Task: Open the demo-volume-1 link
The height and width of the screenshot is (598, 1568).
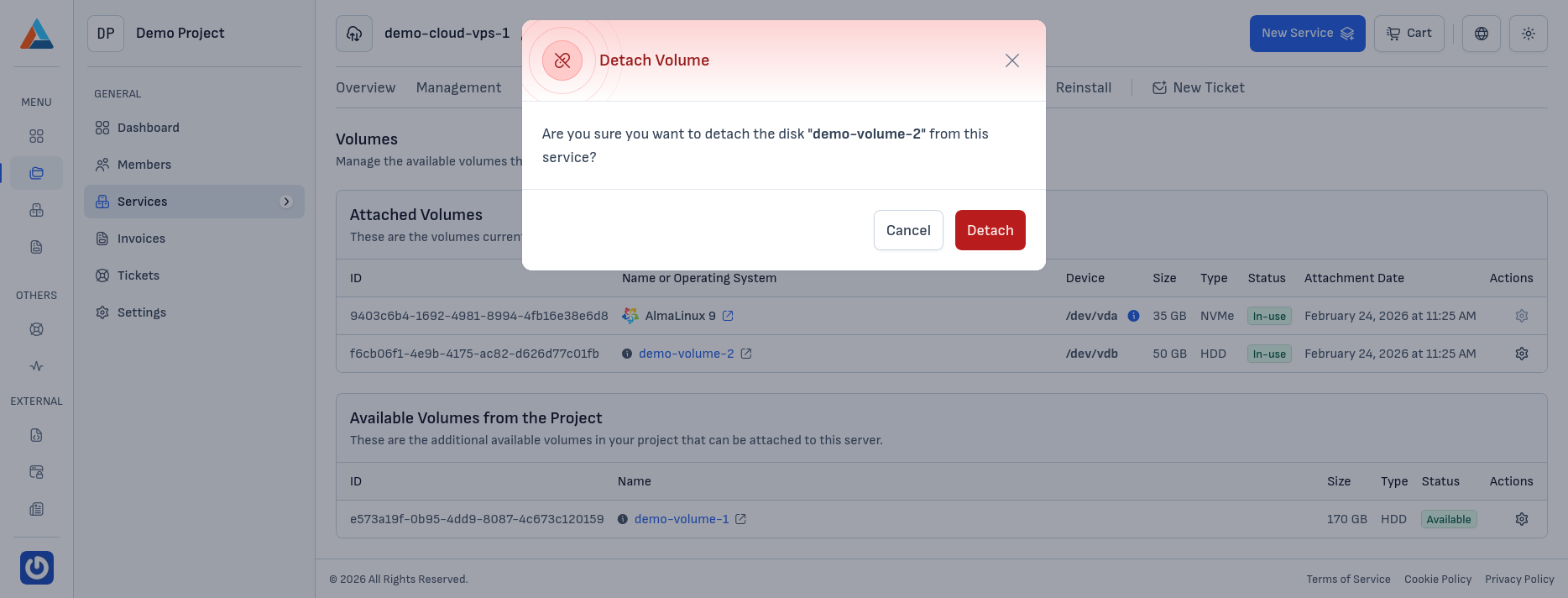Action: (x=681, y=519)
